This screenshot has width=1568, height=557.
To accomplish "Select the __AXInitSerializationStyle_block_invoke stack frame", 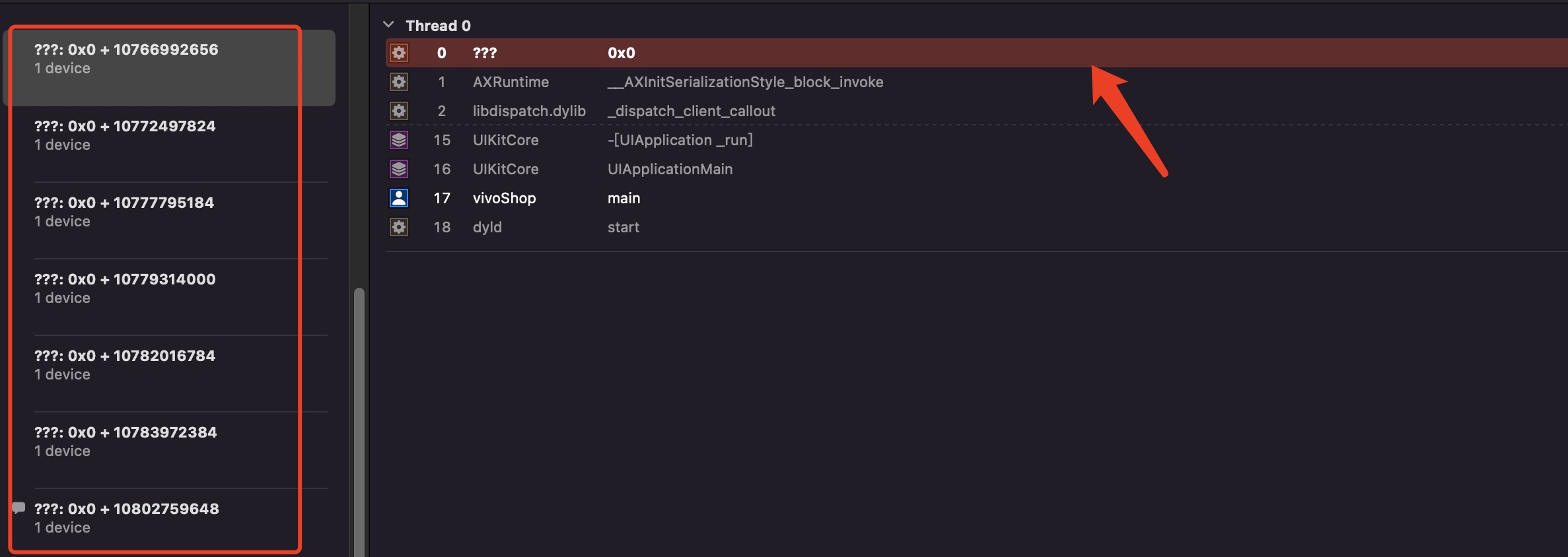I will (976, 82).
